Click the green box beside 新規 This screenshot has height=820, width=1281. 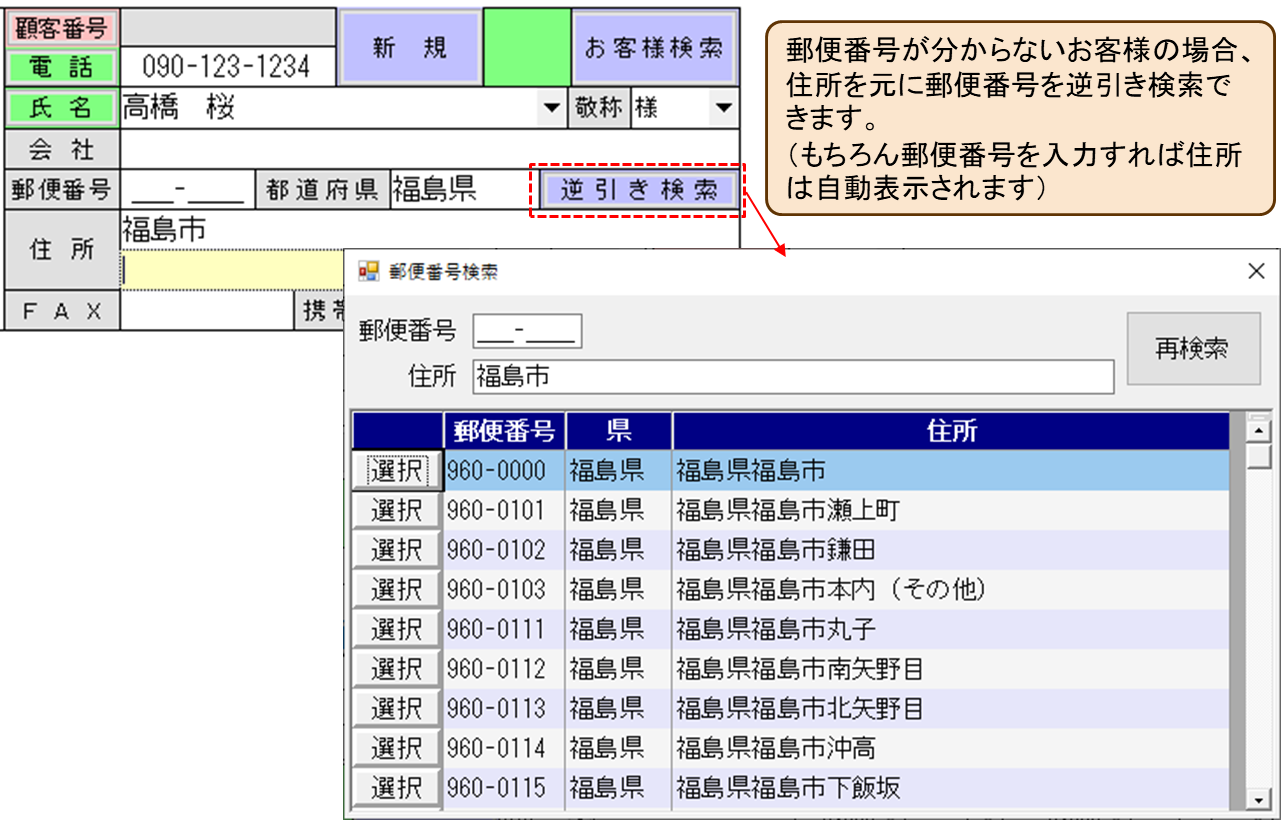tap(526, 47)
